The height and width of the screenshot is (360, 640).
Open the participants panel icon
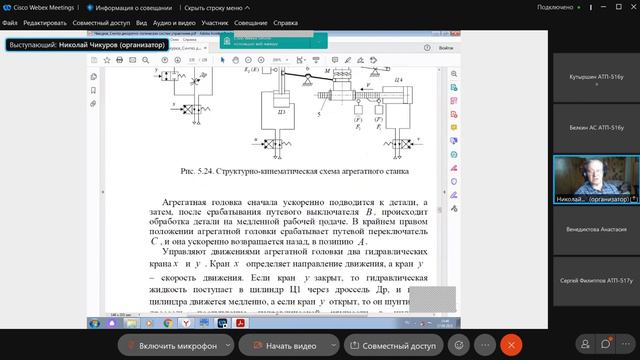(585, 344)
